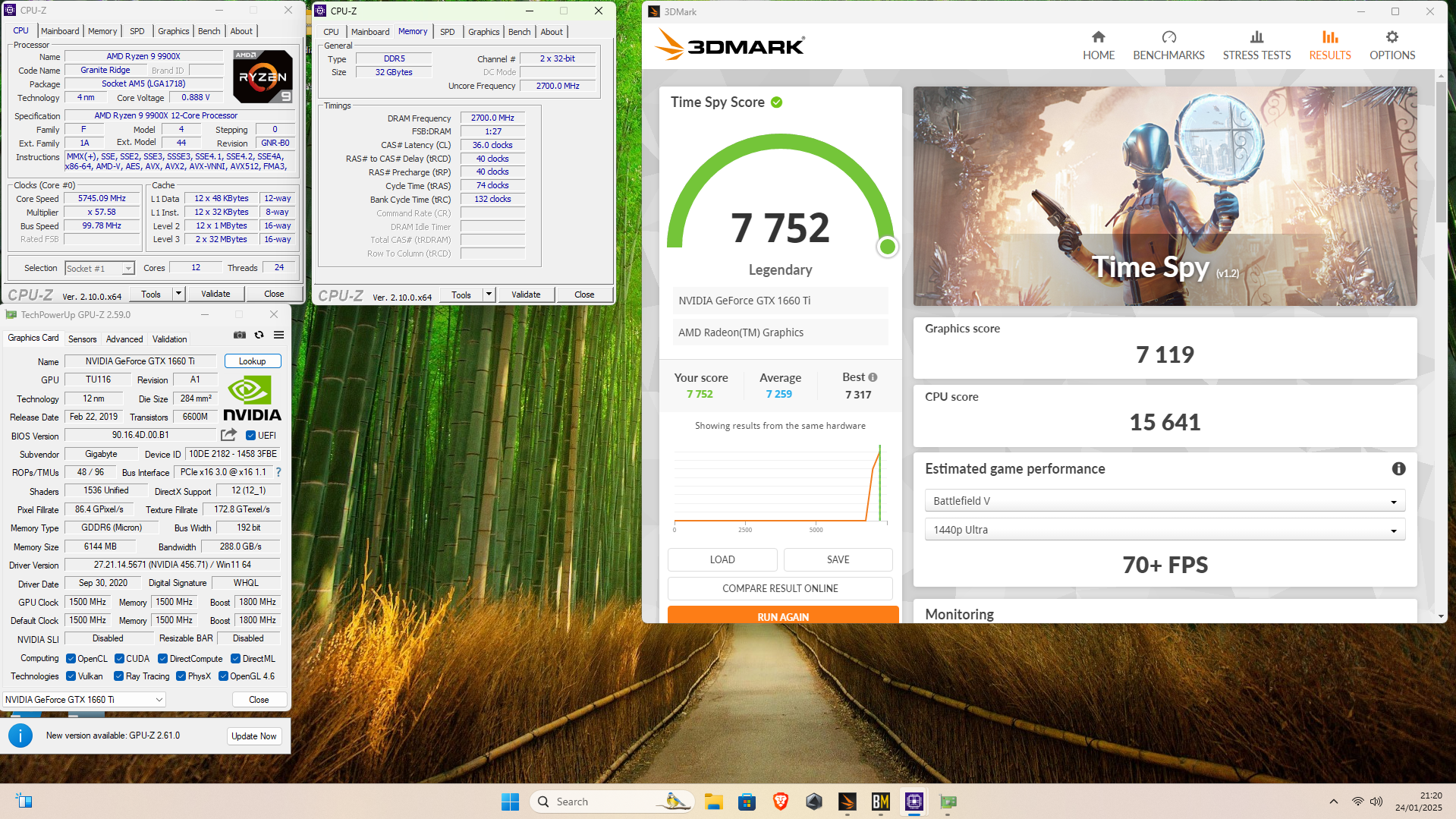Image resolution: width=1456 pixels, height=819 pixels.
Task: Click the 3DMark vertical scrollbar thumb
Action: 1441,152
